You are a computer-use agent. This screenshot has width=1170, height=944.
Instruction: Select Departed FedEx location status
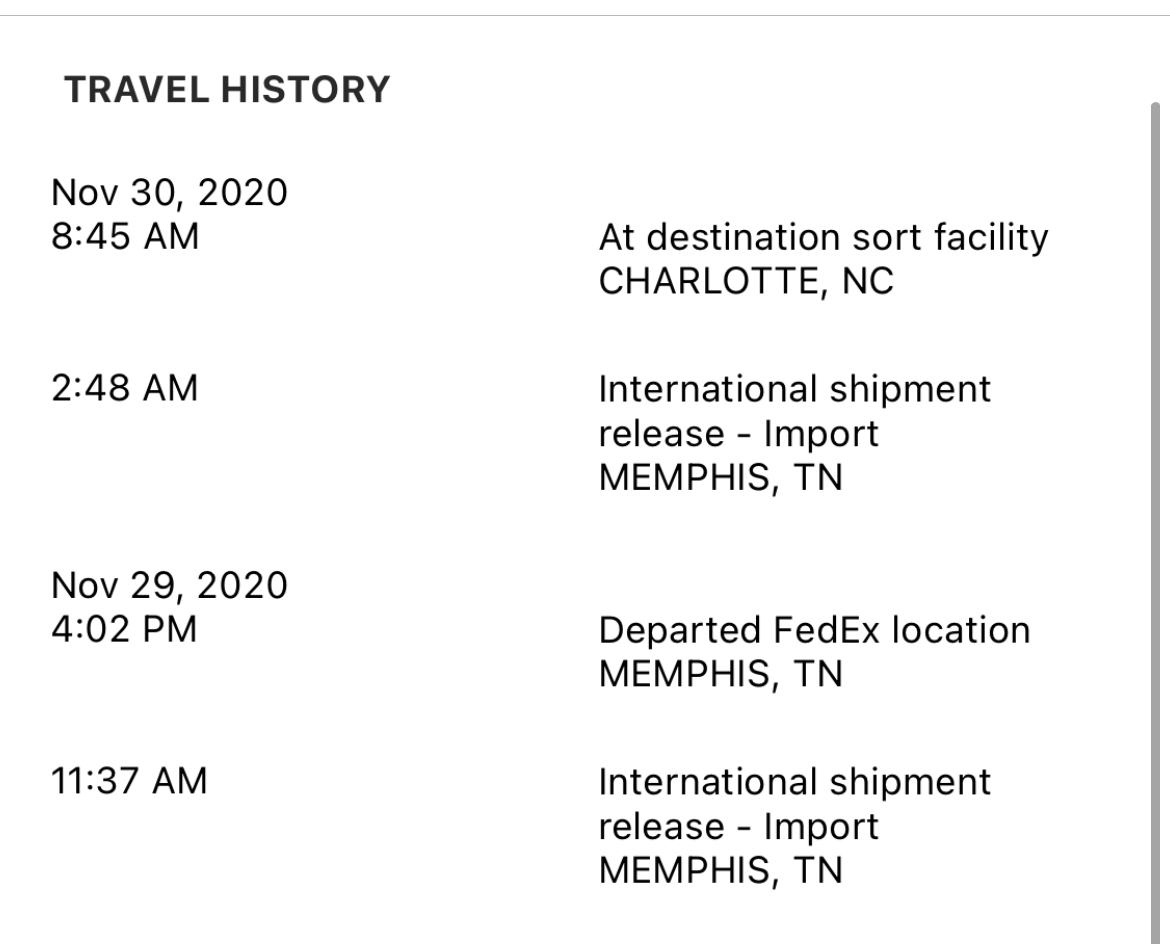point(815,631)
